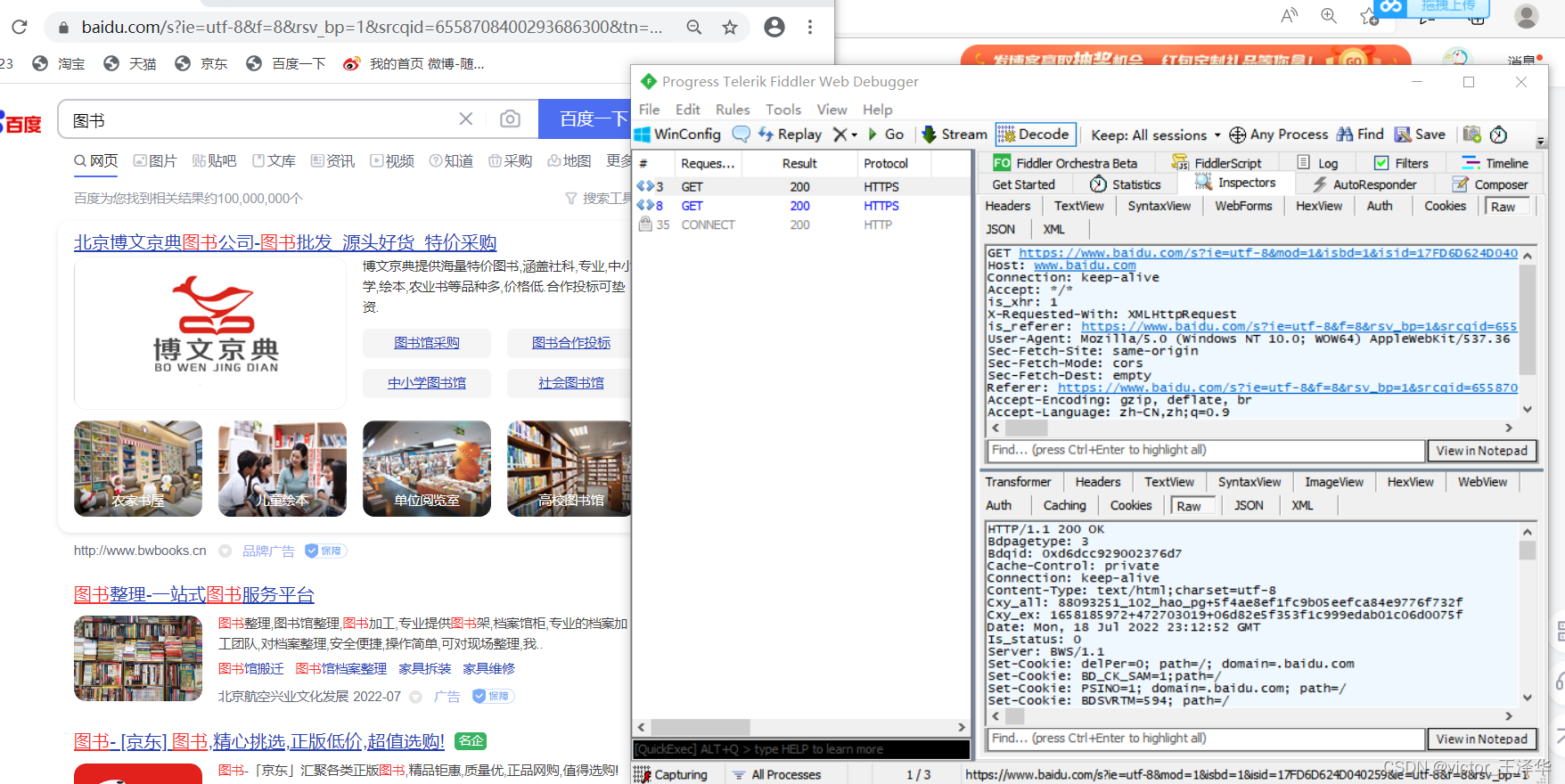1565x784 pixels.
Task: Open the 京东 bookmark
Action: click(x=201, y=64)
